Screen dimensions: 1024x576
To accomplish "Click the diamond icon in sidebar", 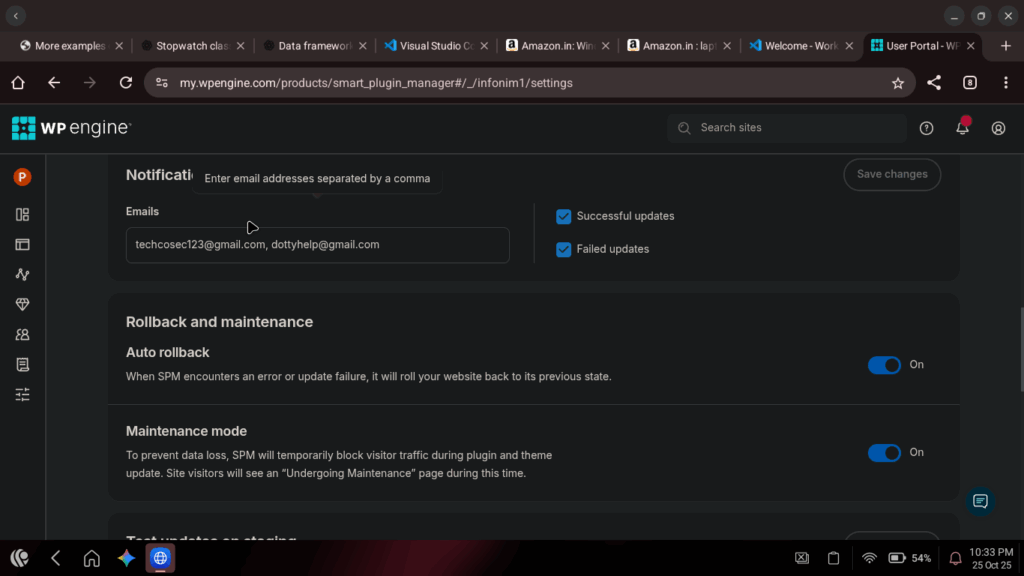I will pyautogui.click(x=22, y=304).
